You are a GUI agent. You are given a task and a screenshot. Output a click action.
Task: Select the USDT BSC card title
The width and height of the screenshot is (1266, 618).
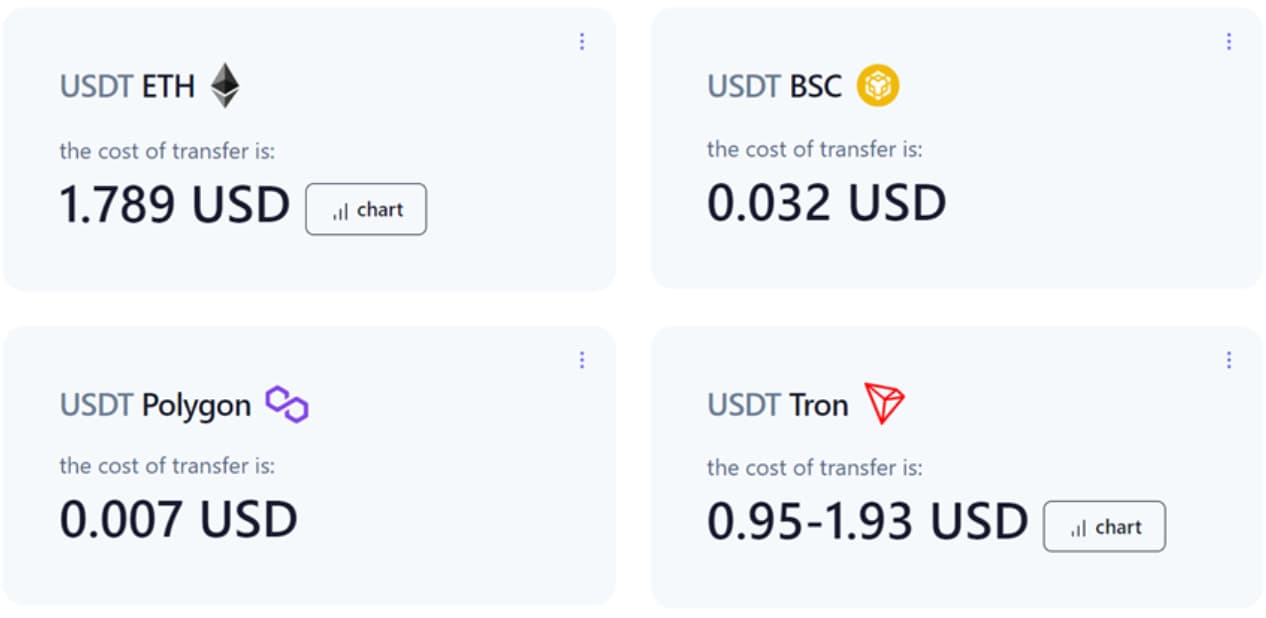(773, 85)
